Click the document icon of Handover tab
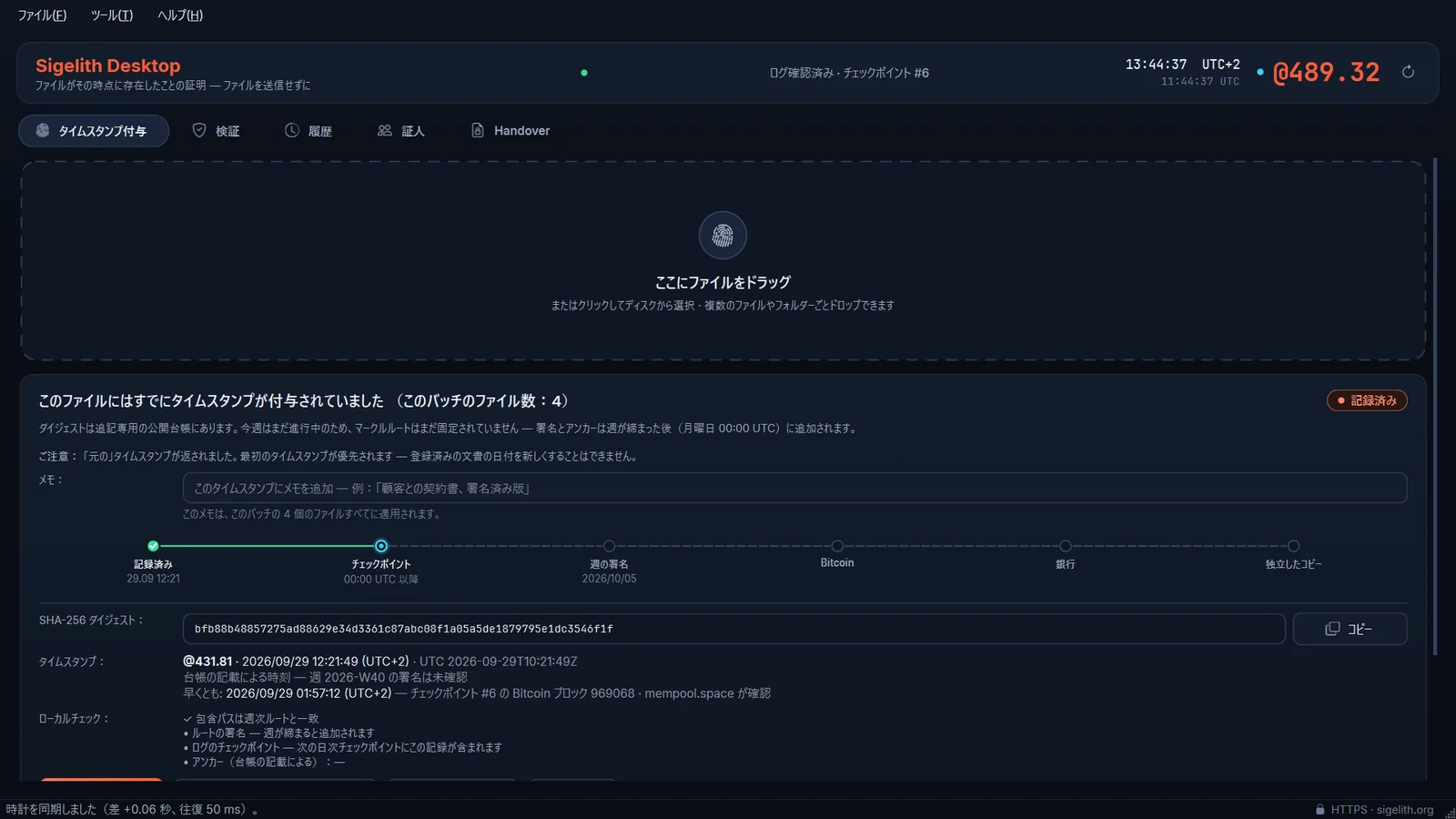 (478, 130)
